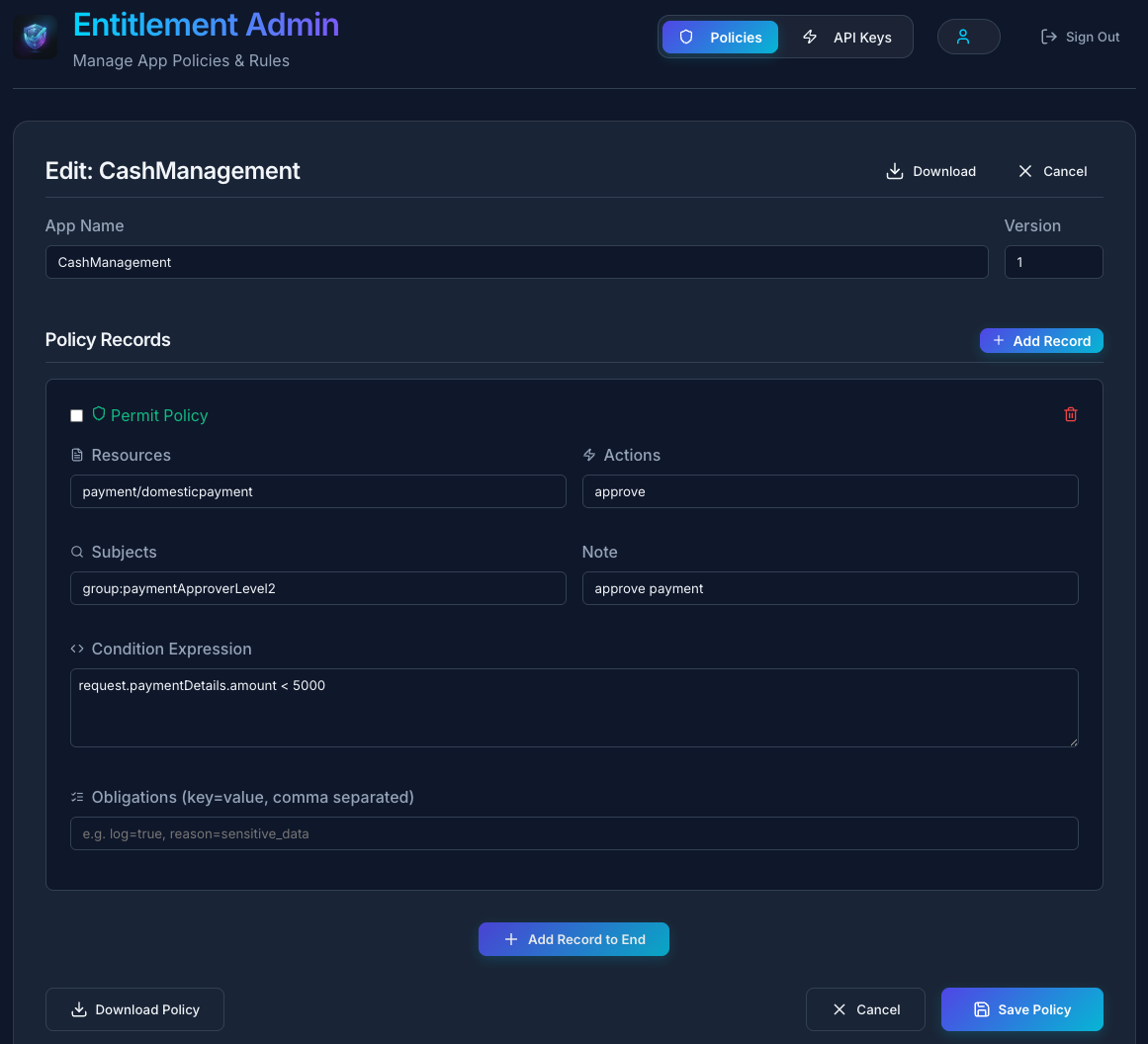
Task: Click the Condition Expression code brackets icon
Action: coord(77,649)
